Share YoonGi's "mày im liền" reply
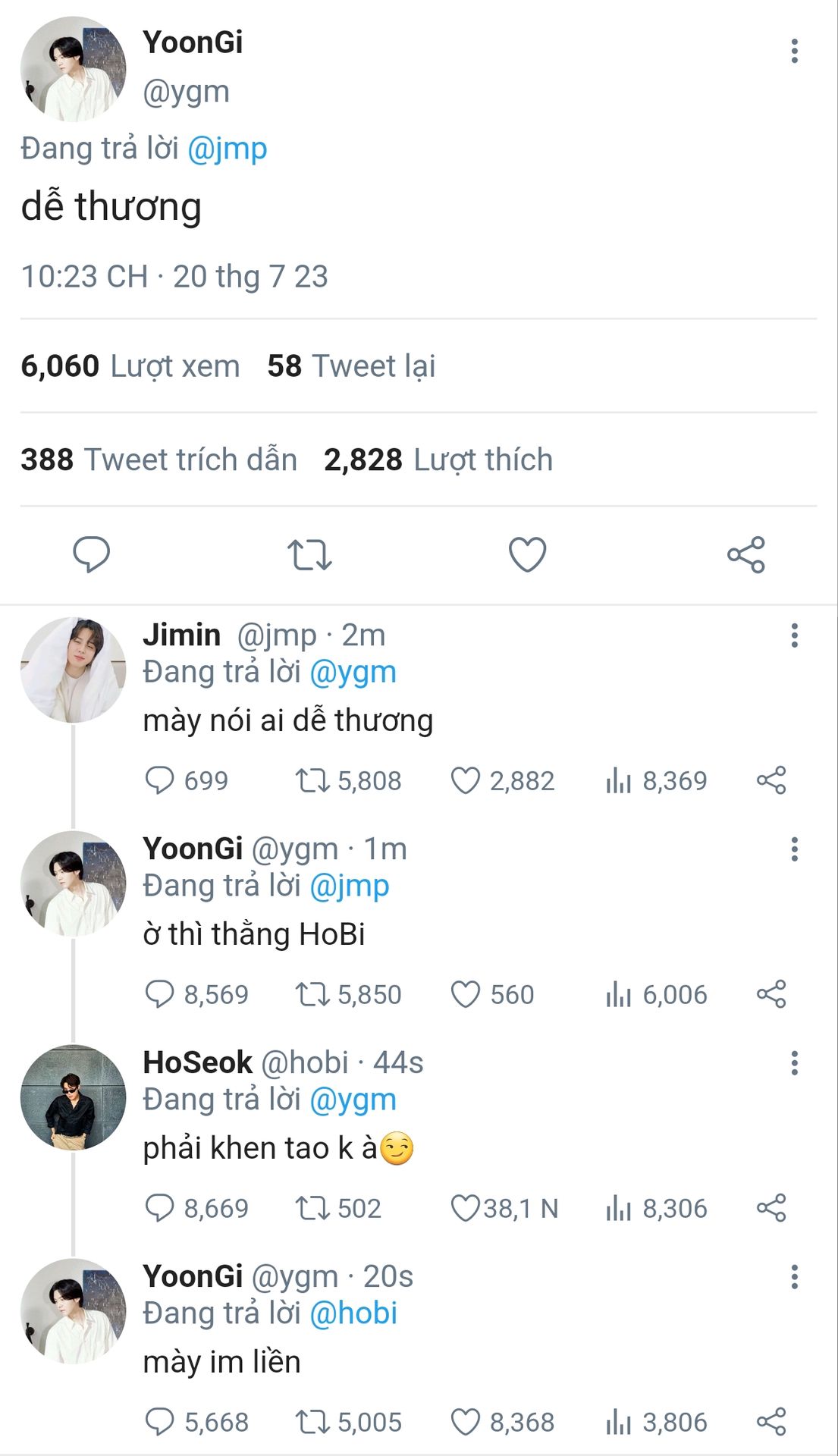Viewport: 838px width, 1456px height. pos(771,1422)
